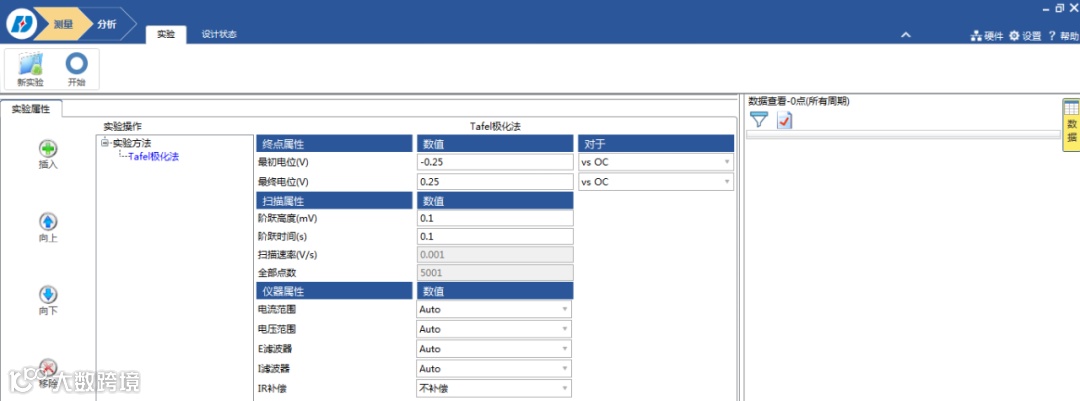The width and height of the screenshot is (1080, 401).
Task: Select the Tafel极化法 tree item
Action: point(153,156)
